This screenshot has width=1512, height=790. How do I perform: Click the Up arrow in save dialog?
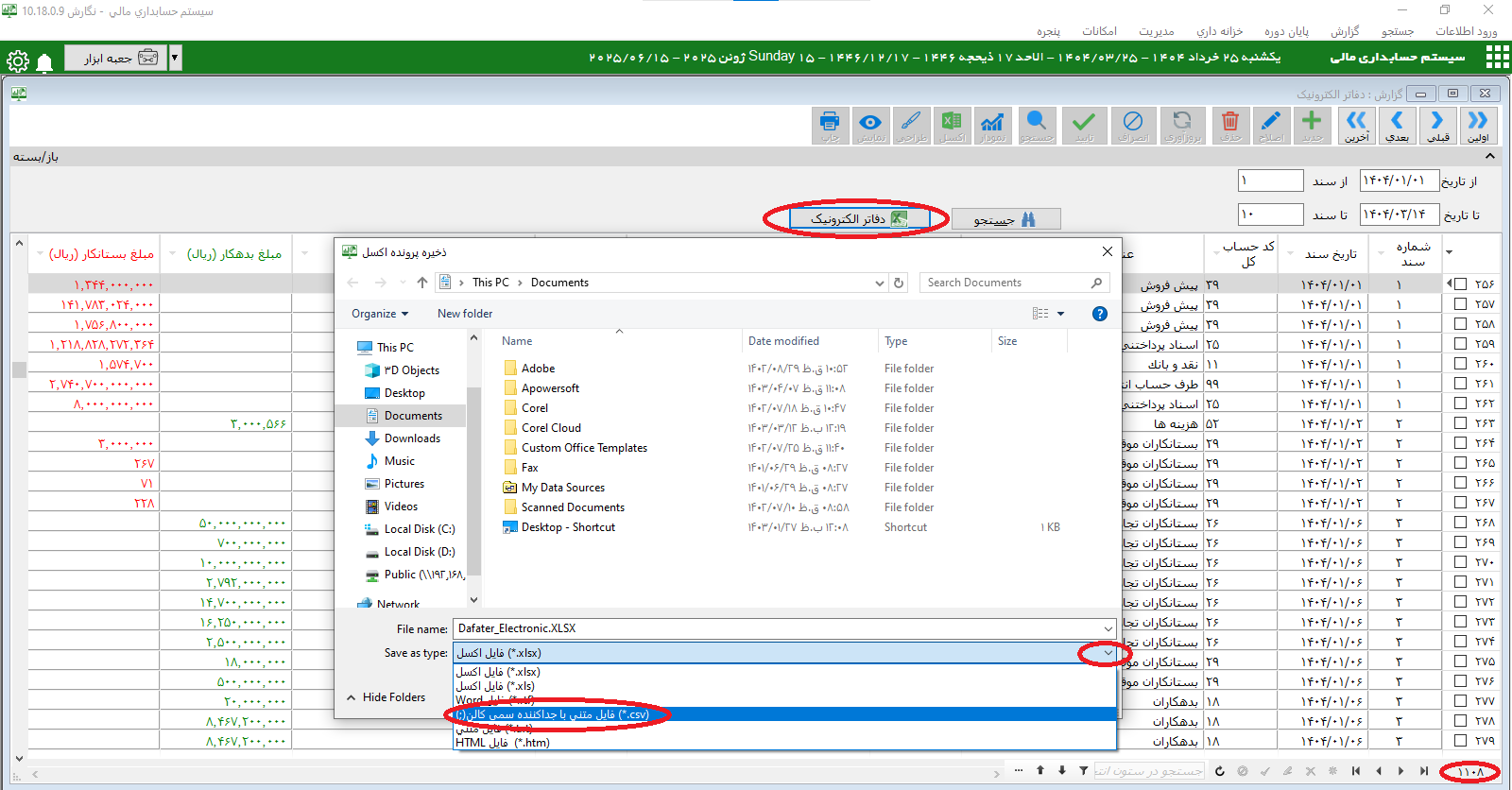click(x=422, y=283)
